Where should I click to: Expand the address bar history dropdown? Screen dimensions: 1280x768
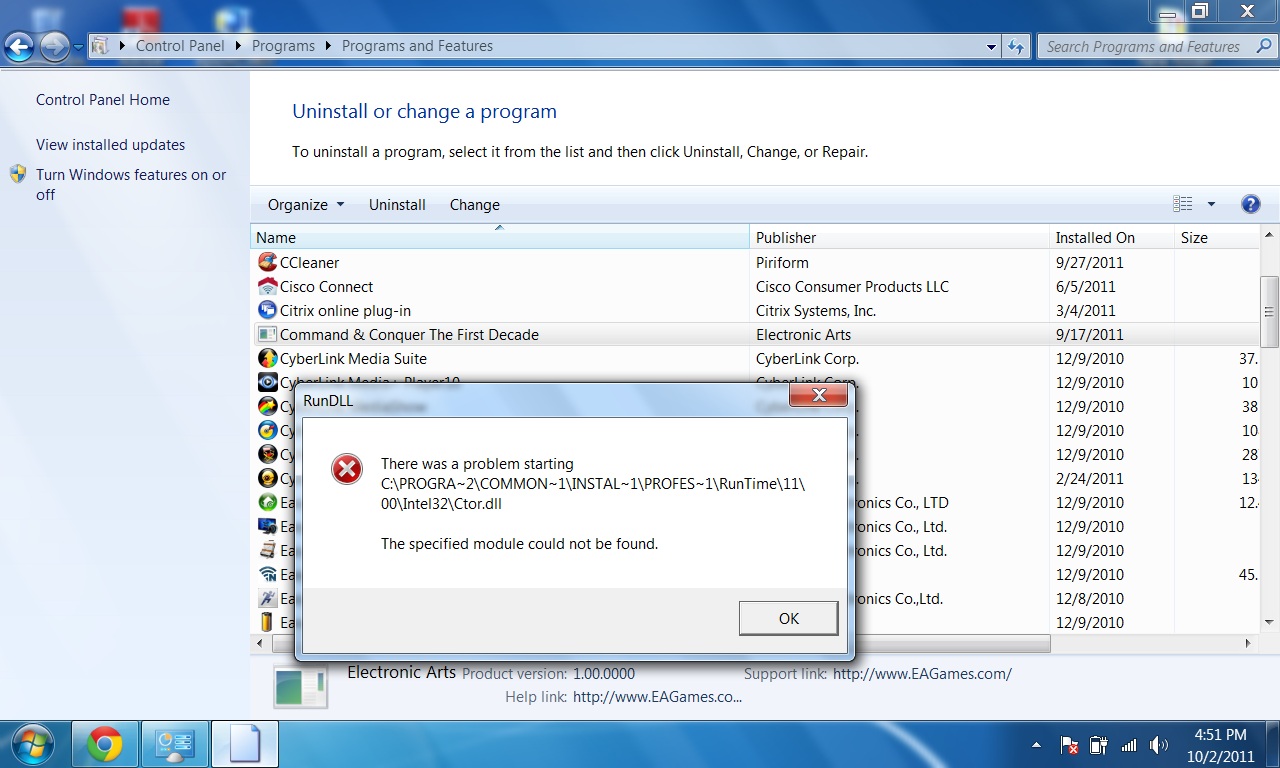click(x=991, y=46)
